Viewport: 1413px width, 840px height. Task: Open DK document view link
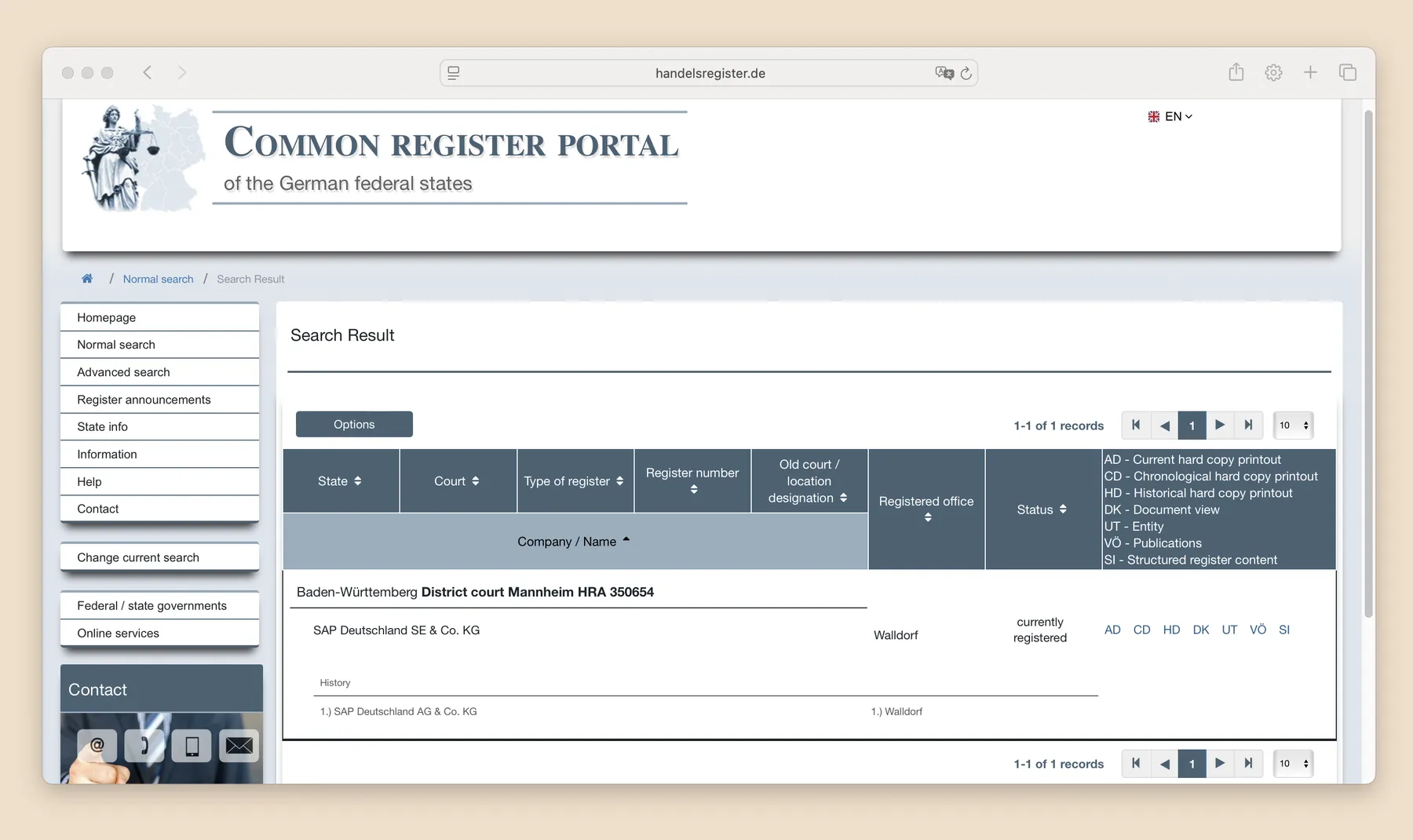[x=1201, y=630]
